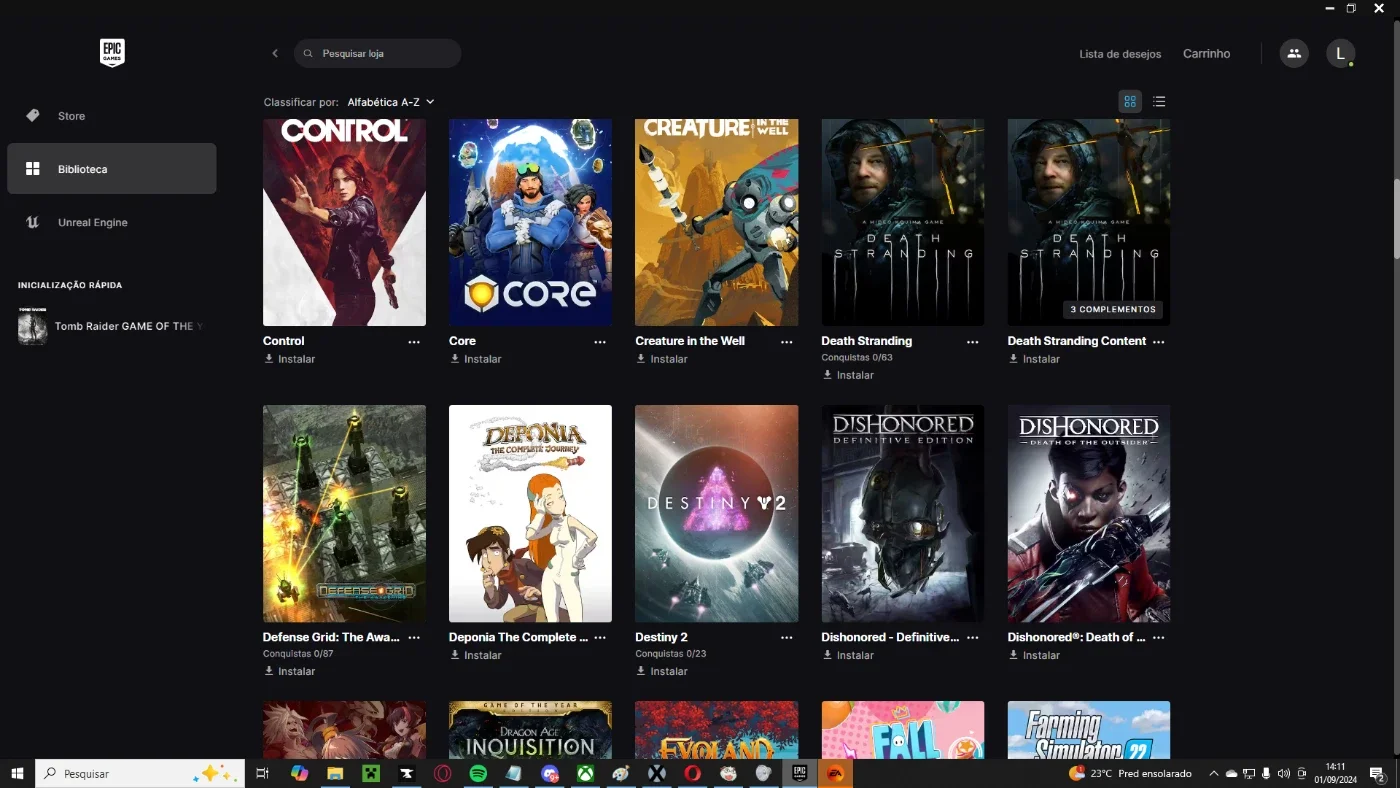The height and width of the screenshot is (788, 1400).
Task: Open the Destiny 2 cover art
Action: tap(717, 514)
